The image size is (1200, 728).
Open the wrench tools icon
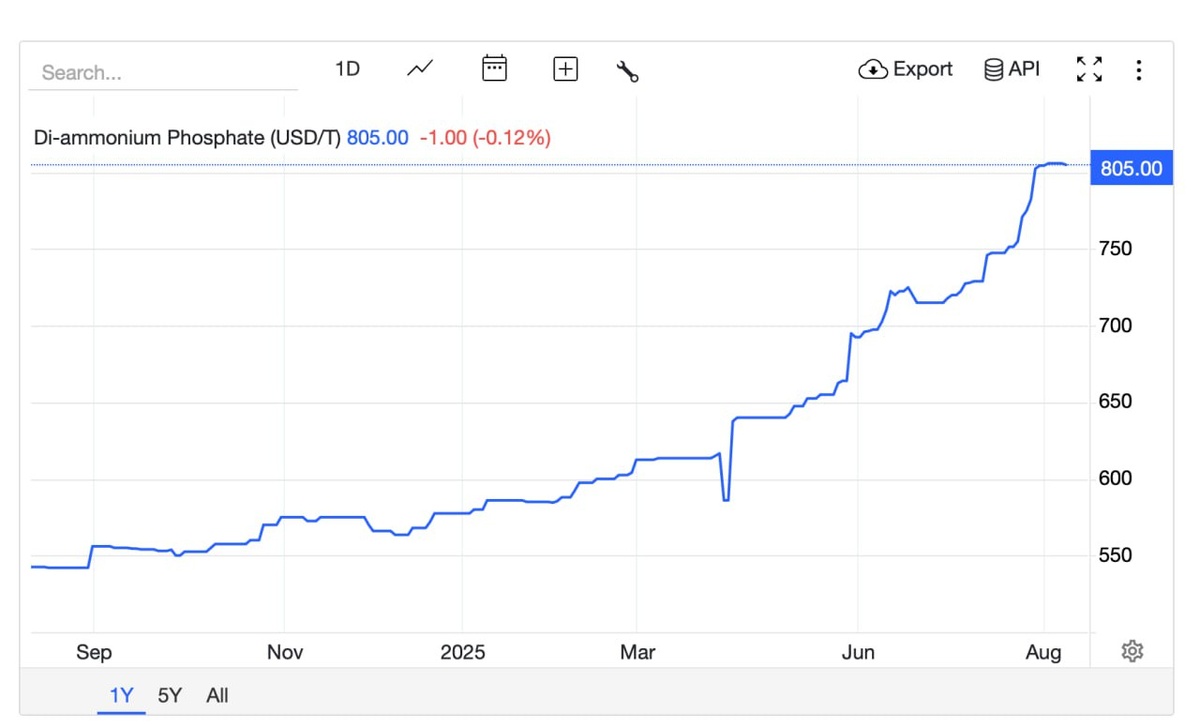pos(628,70)
